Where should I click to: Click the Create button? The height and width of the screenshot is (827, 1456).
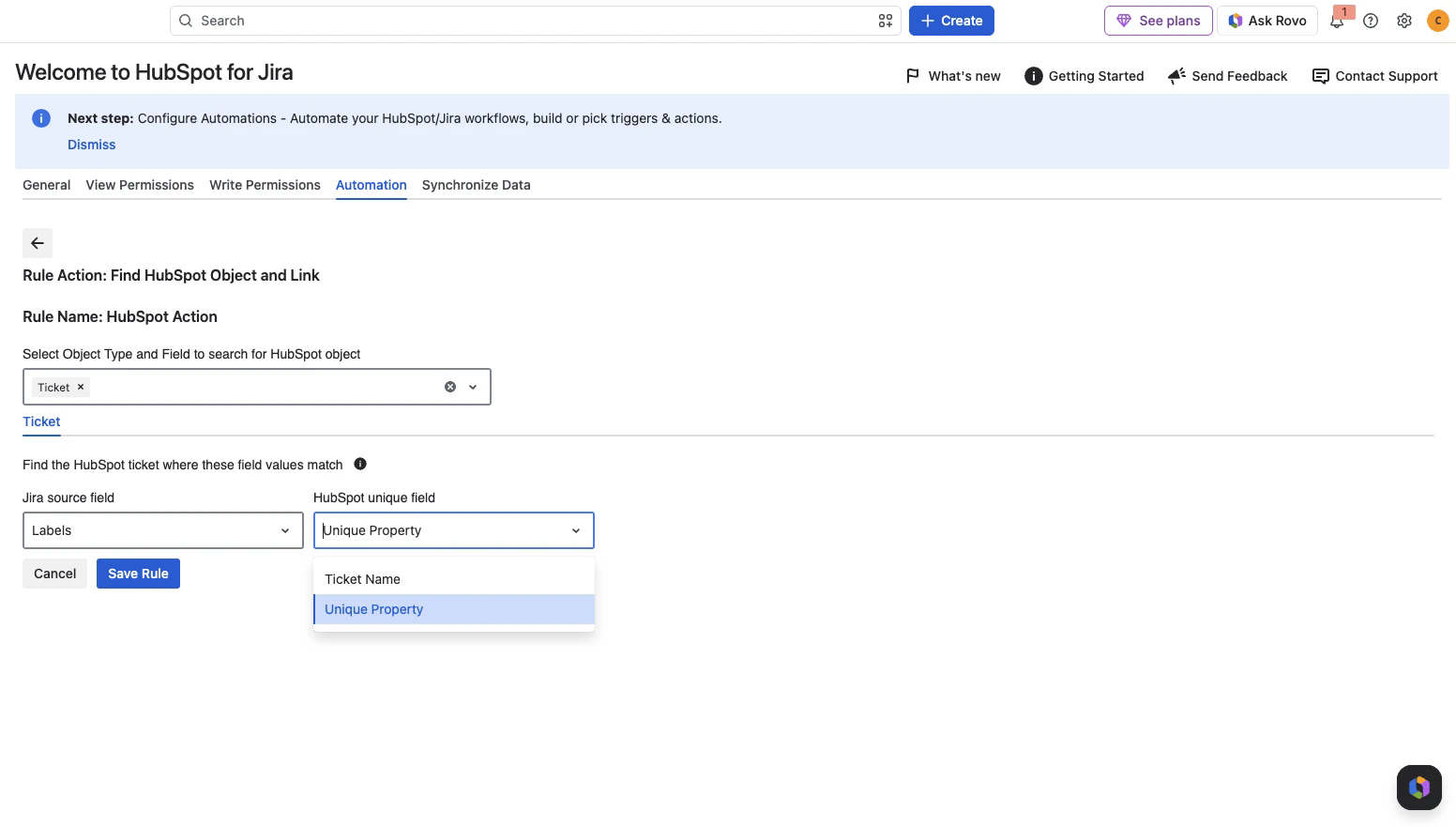[951, 21]
